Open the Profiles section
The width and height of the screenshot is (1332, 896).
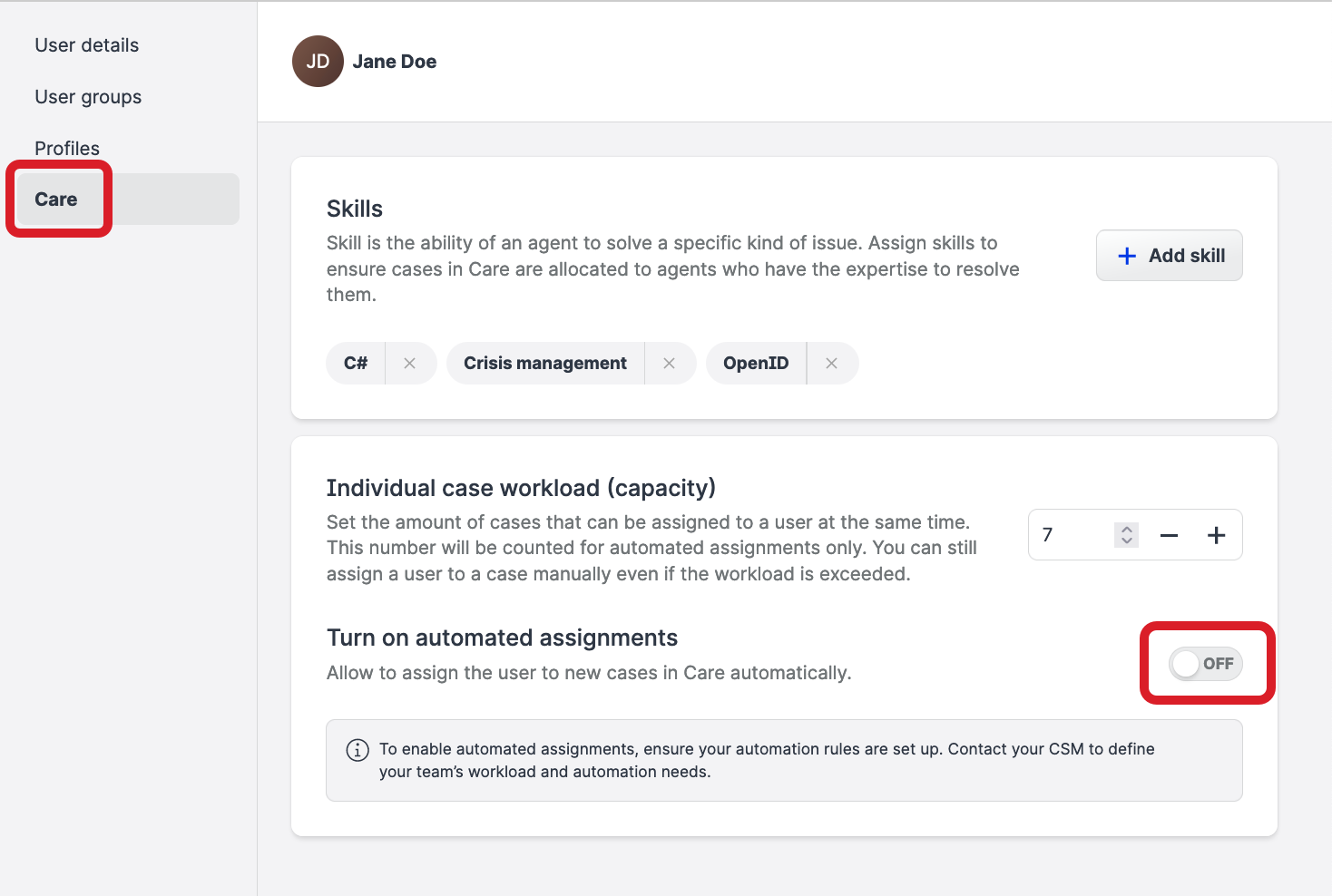pyautogui.click(x=67, y=147)
